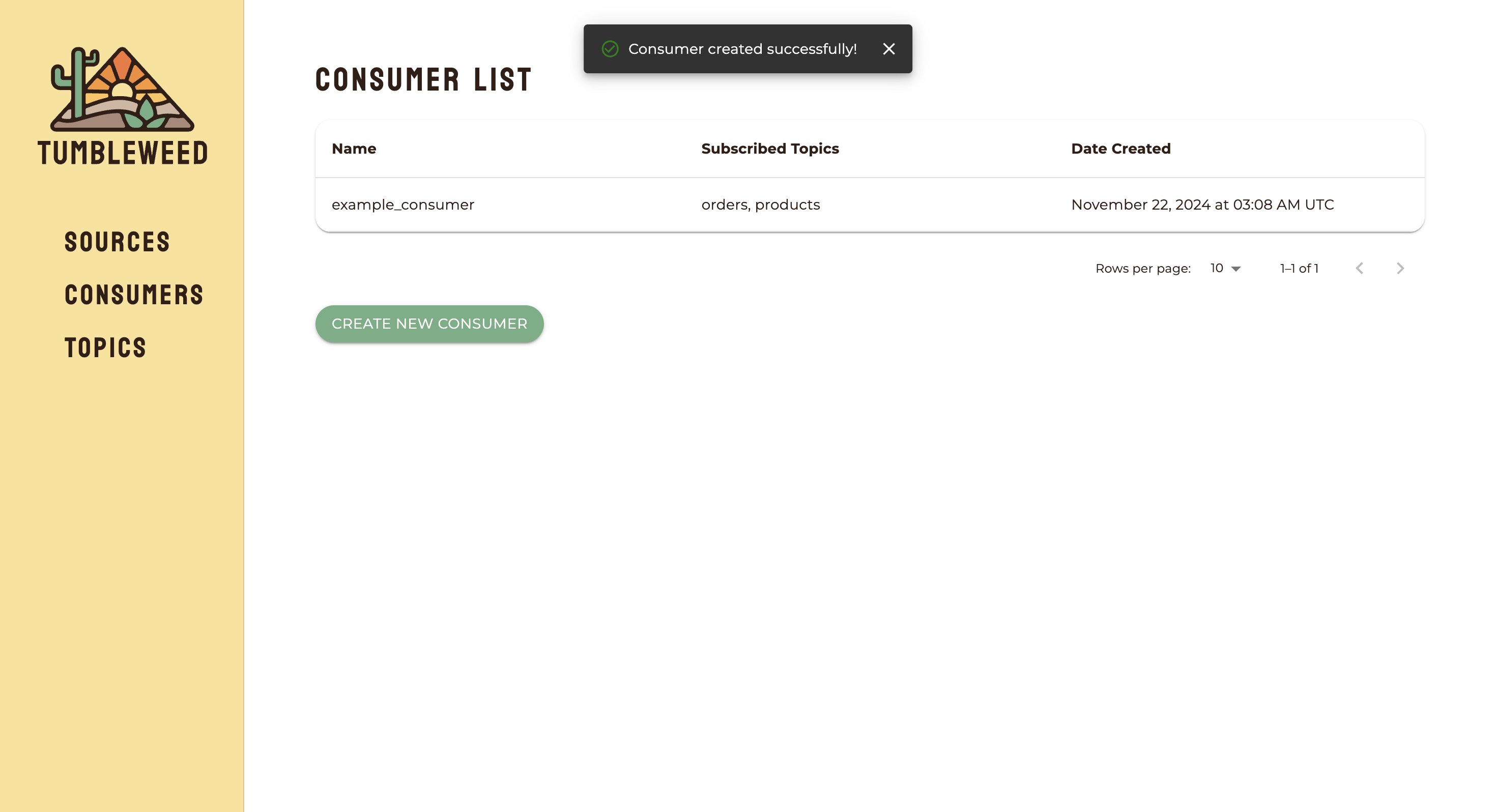Click the 'Consumer created successfully!' message
1496x812 pixels.
(742, 49)
